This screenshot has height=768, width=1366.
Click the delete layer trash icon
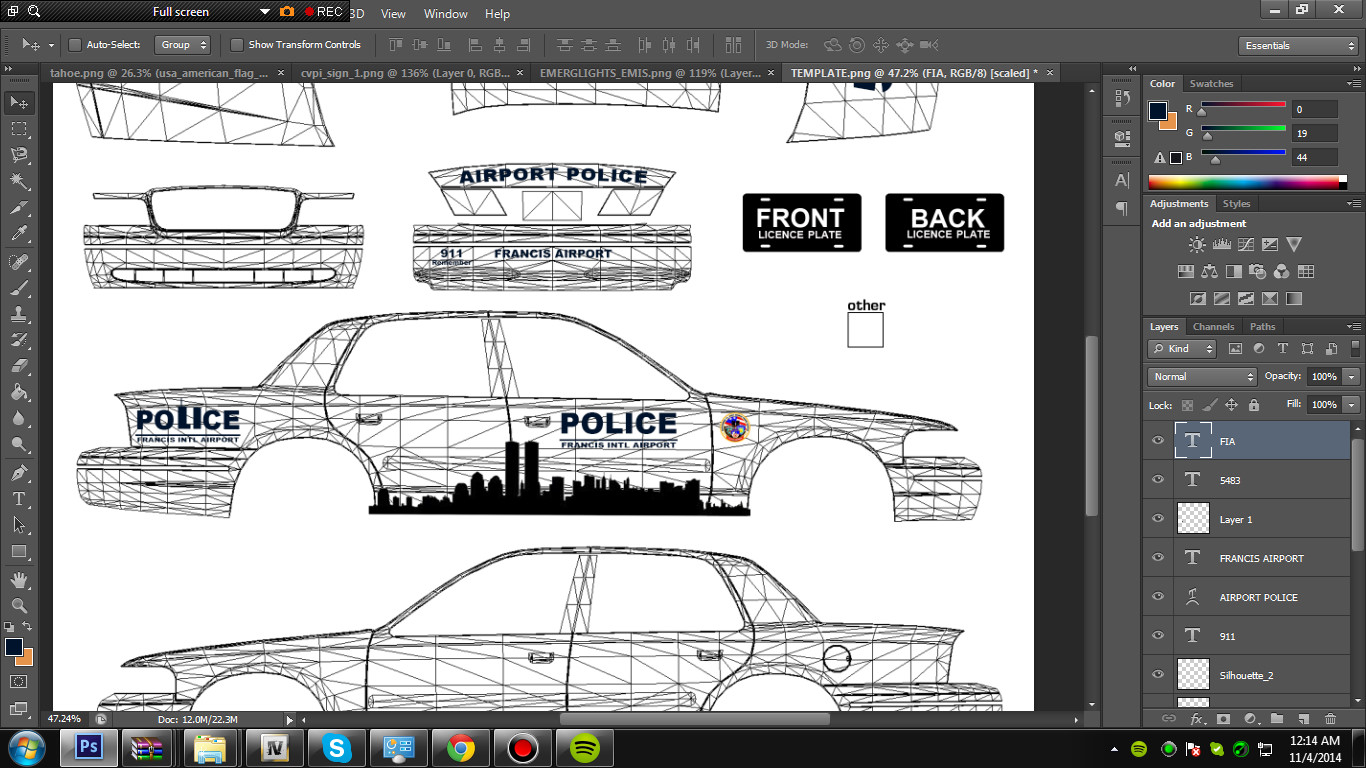click(x=1330, y=718)
